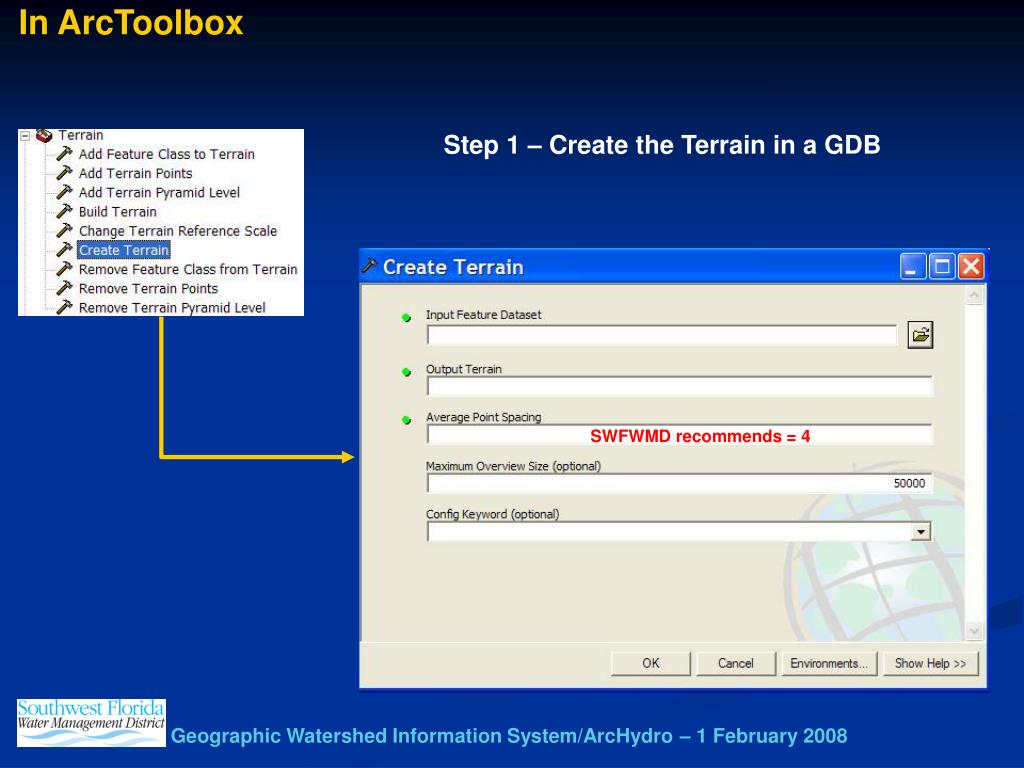Viewport: 1024px width, 768px height.
Task: Click the hammer icon beside Build Terrain
Action: pyautogui.click(x=64, y=212)
